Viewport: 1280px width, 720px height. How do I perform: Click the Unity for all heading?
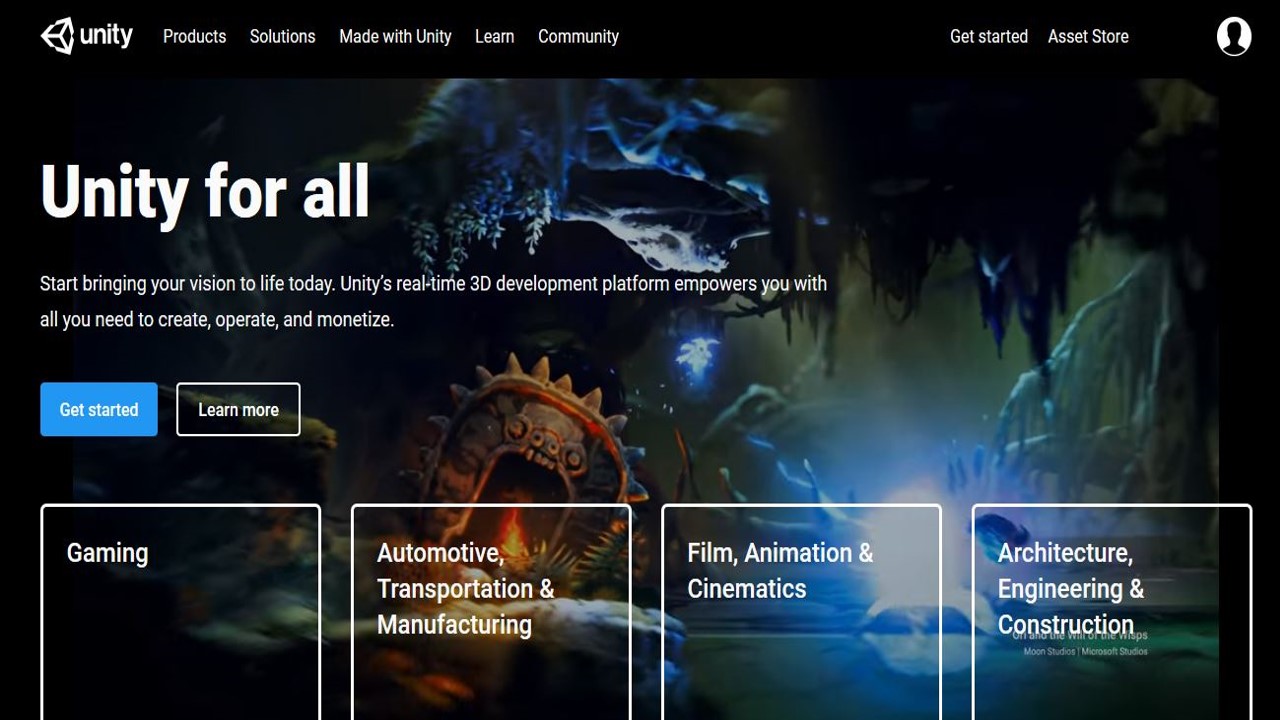click(x=204, y=192)
